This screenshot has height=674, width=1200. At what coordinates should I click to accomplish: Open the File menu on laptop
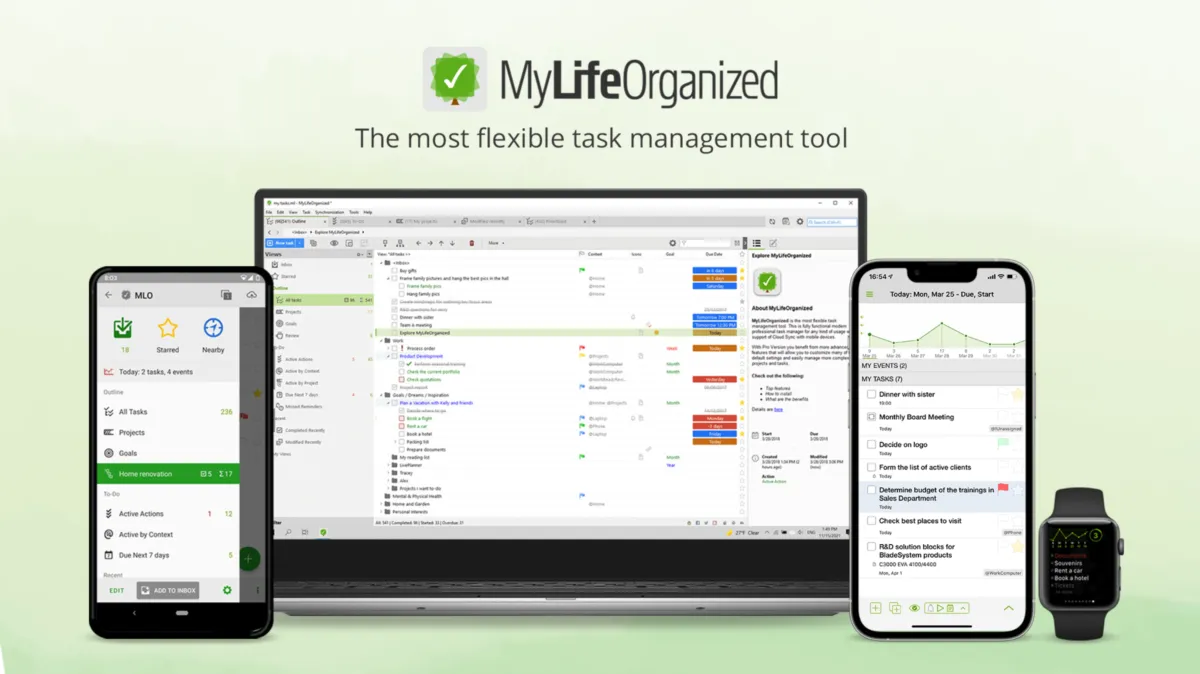pyautogui.click(x=269, y=212)
